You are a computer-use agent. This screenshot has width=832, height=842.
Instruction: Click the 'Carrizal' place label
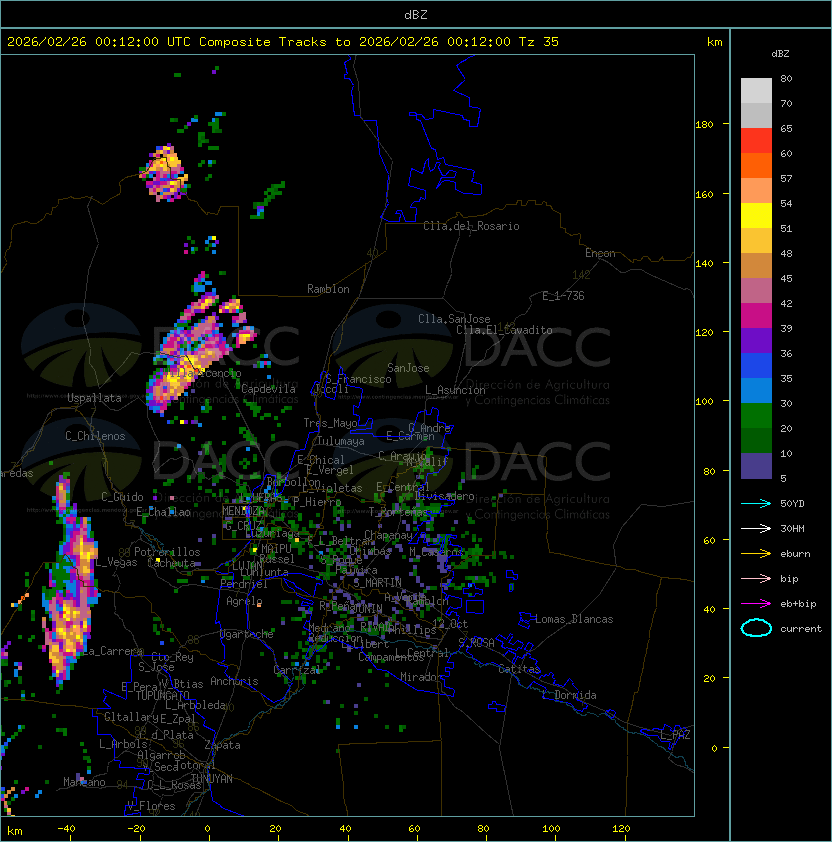[297, 670]
